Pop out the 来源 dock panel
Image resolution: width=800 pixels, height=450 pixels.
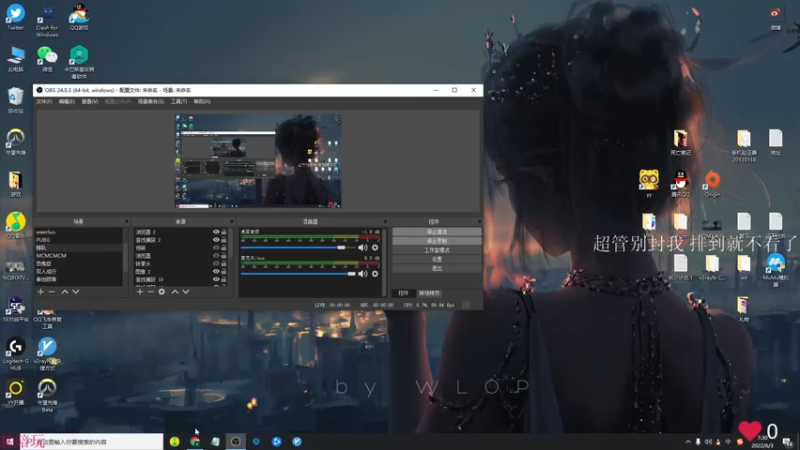(x=232, y=221)
